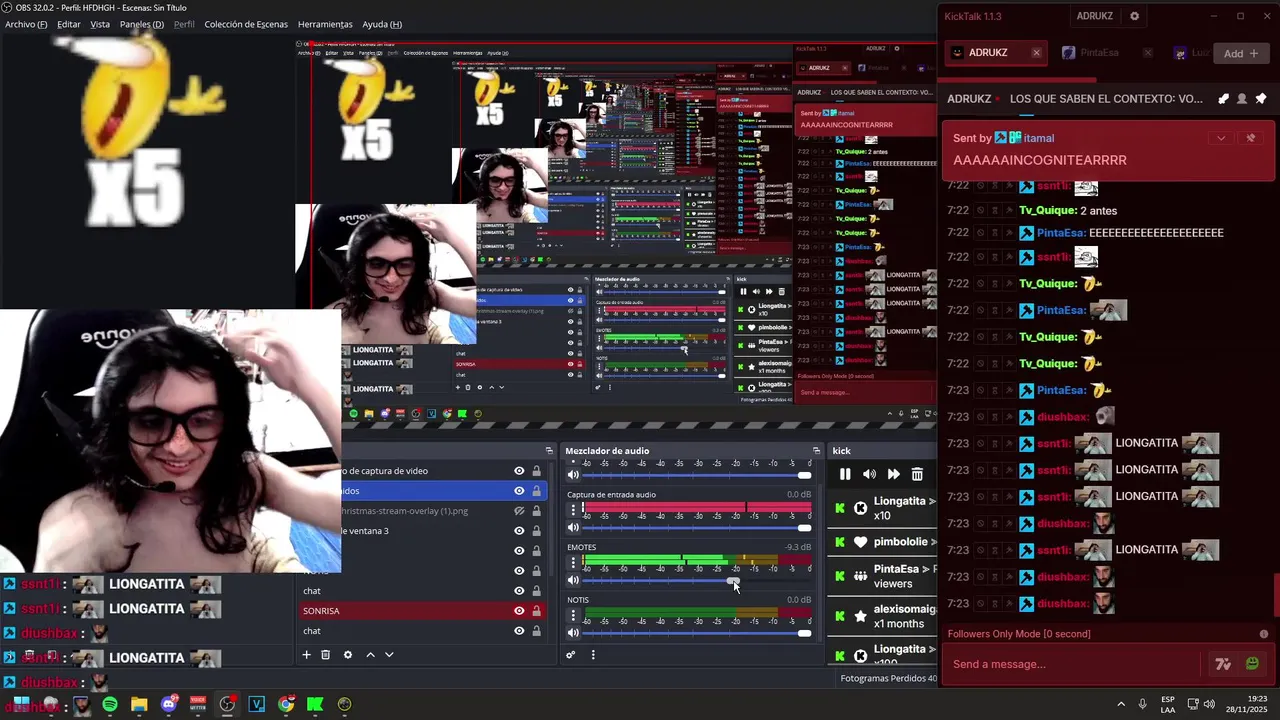Image resolution: width=1280 pixels, height=720 pixels.
Task: Open the Herramientas menu
Action: (x=325, y=24)
